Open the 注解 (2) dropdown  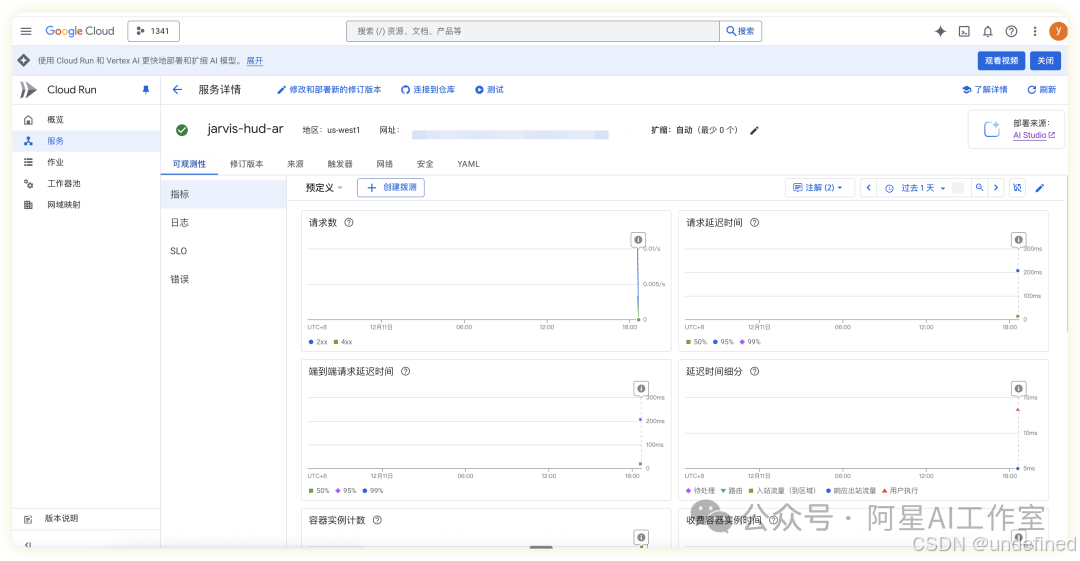pyautogui.click(x=820, y=187)
